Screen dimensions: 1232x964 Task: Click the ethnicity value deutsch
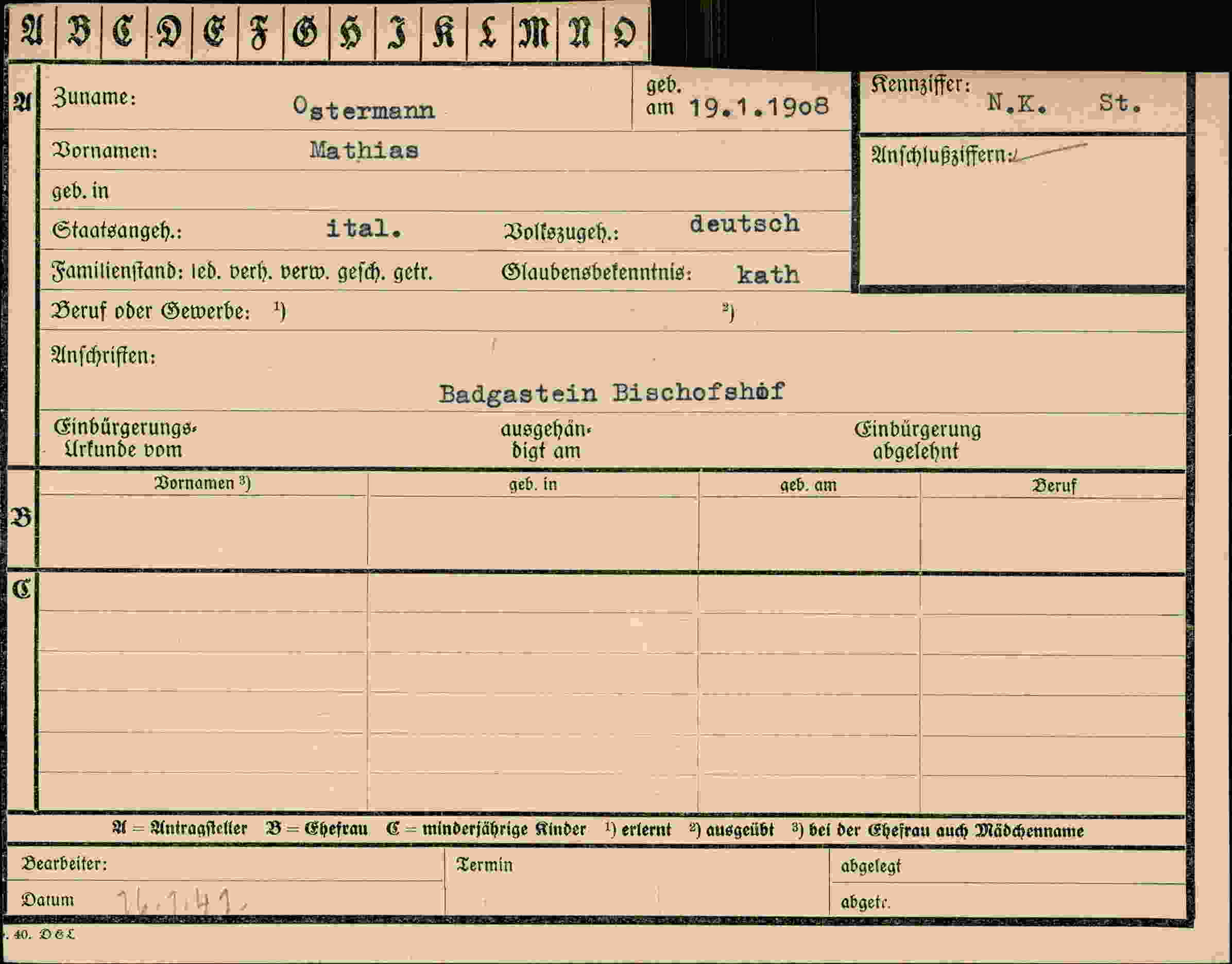tap(744, 223)
